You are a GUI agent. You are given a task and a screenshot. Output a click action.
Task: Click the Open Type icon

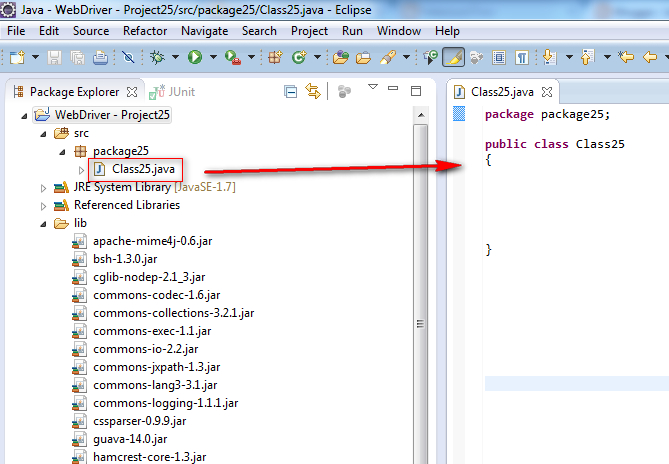pyautogui.click(x=341, y=57)
